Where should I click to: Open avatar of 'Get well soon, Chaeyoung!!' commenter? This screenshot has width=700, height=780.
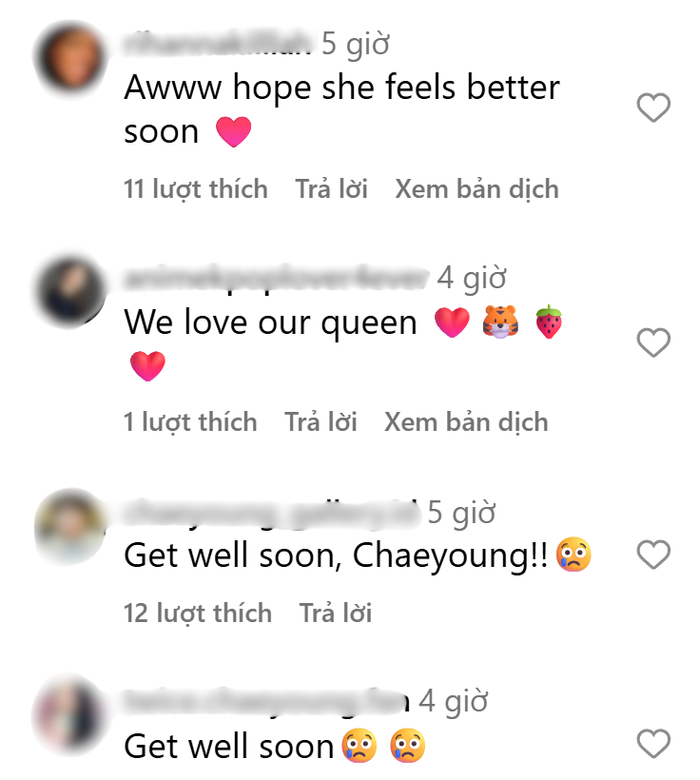tap(70, 527)
